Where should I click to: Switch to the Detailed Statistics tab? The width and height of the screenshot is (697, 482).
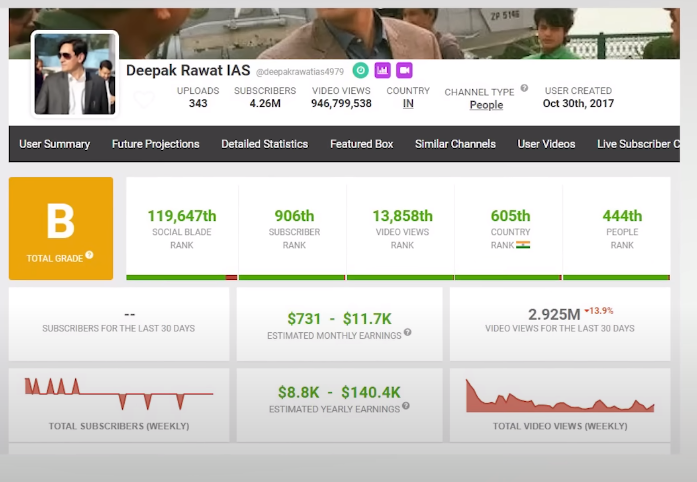[x=264, y=144]
